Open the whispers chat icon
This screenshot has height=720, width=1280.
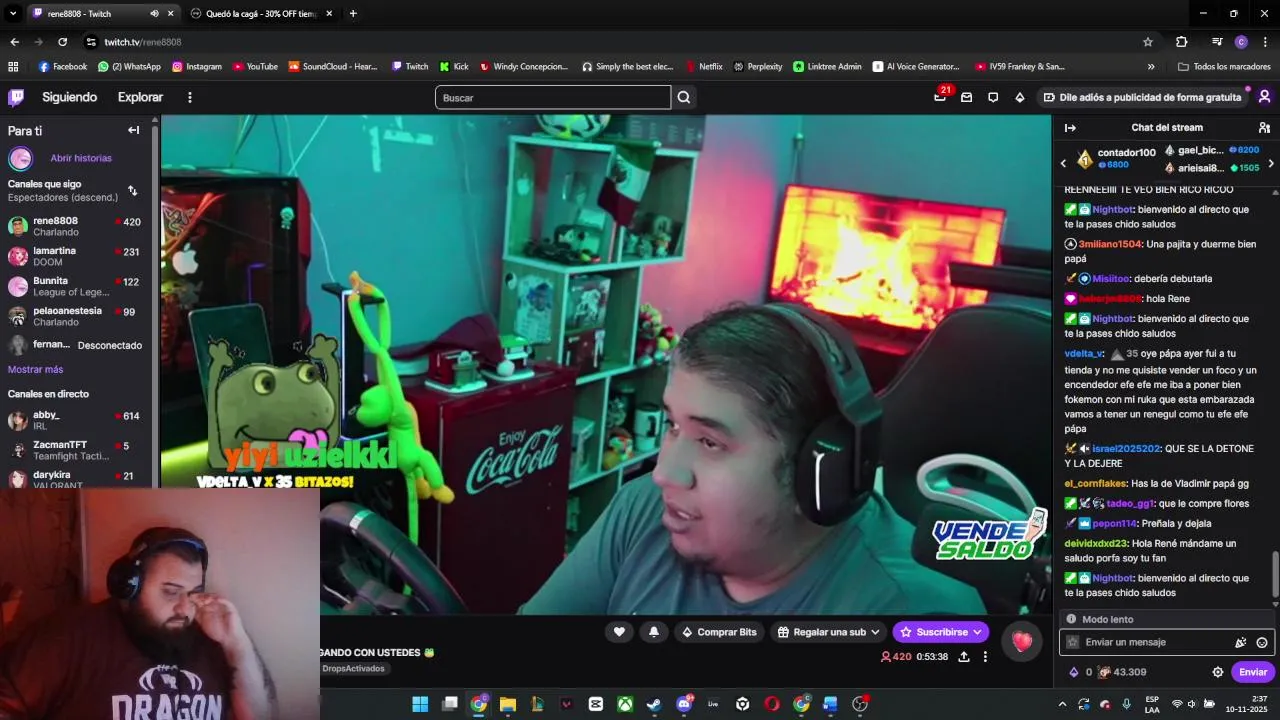tap(993, 97)
